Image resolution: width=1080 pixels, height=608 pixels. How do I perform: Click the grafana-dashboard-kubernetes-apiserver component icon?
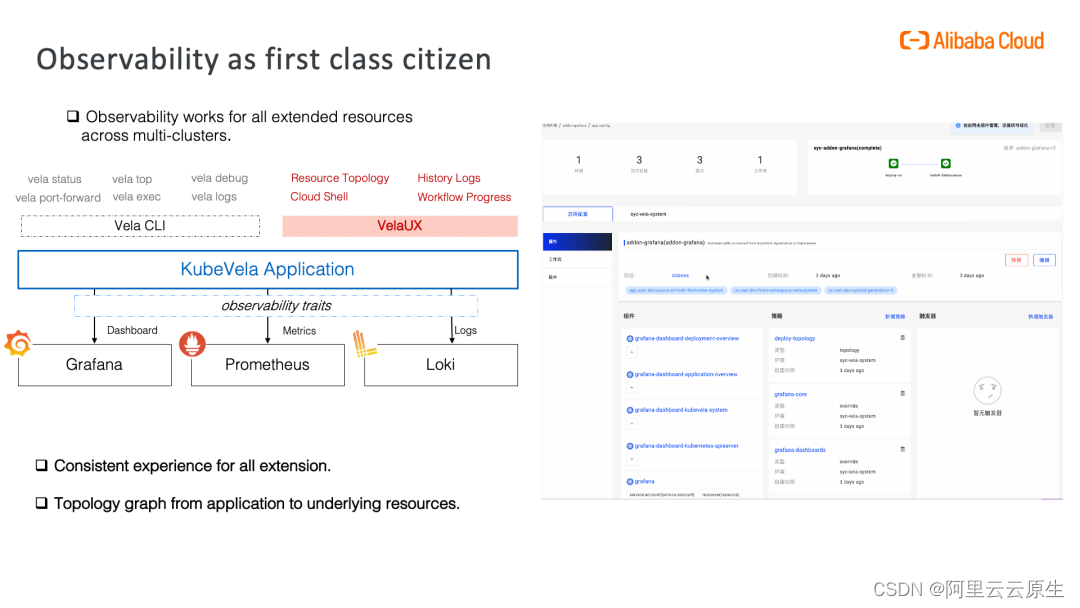[630, 446]
